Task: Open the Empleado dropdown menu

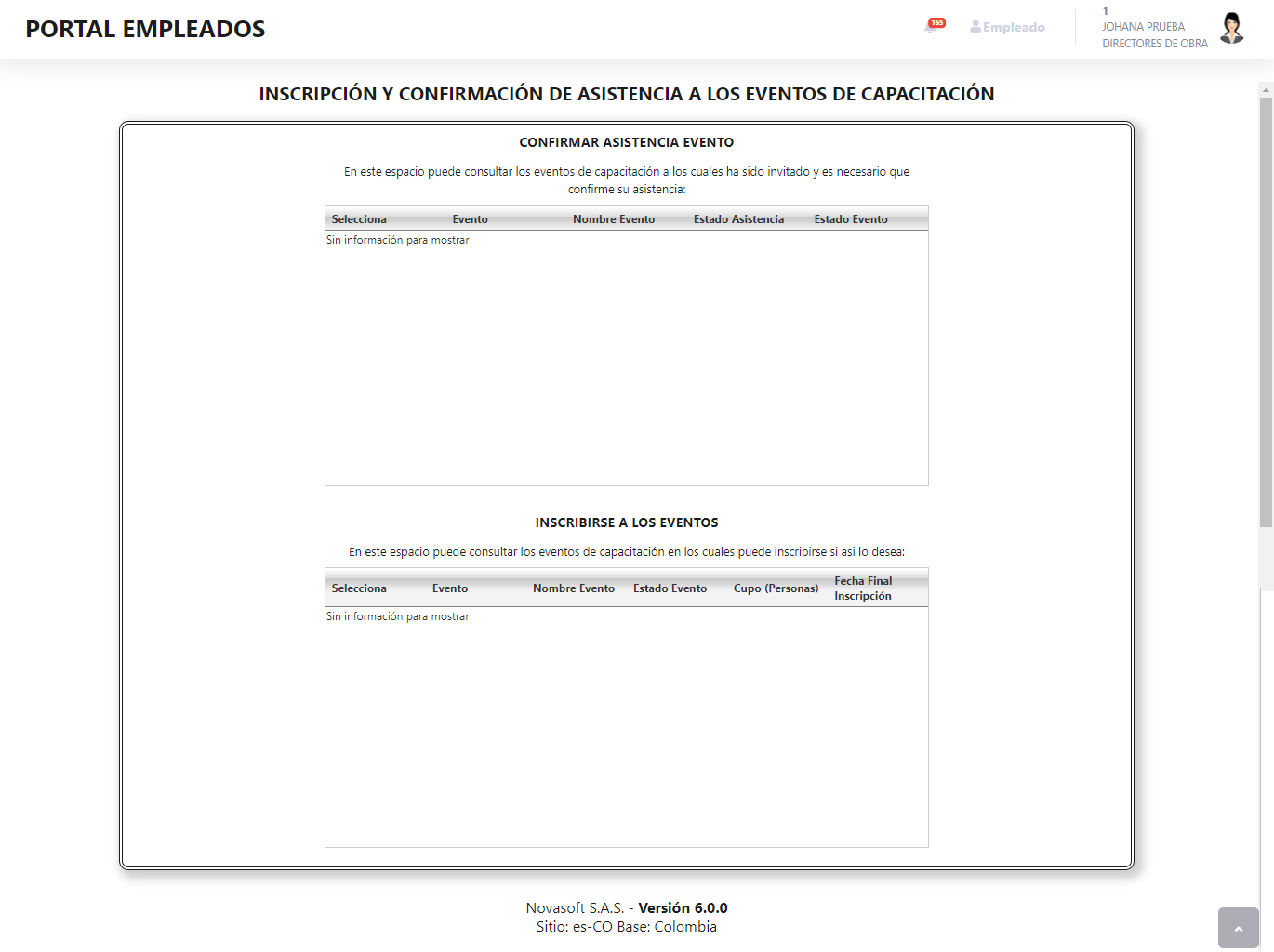Action: pyautogui.click(x=1007, y=26)
